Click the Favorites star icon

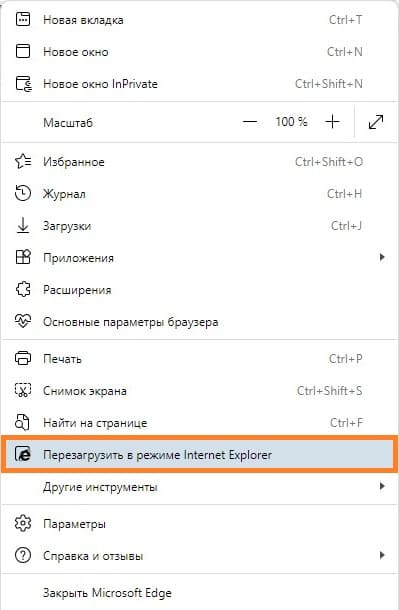pyautogui.click(x=23, y=161)
